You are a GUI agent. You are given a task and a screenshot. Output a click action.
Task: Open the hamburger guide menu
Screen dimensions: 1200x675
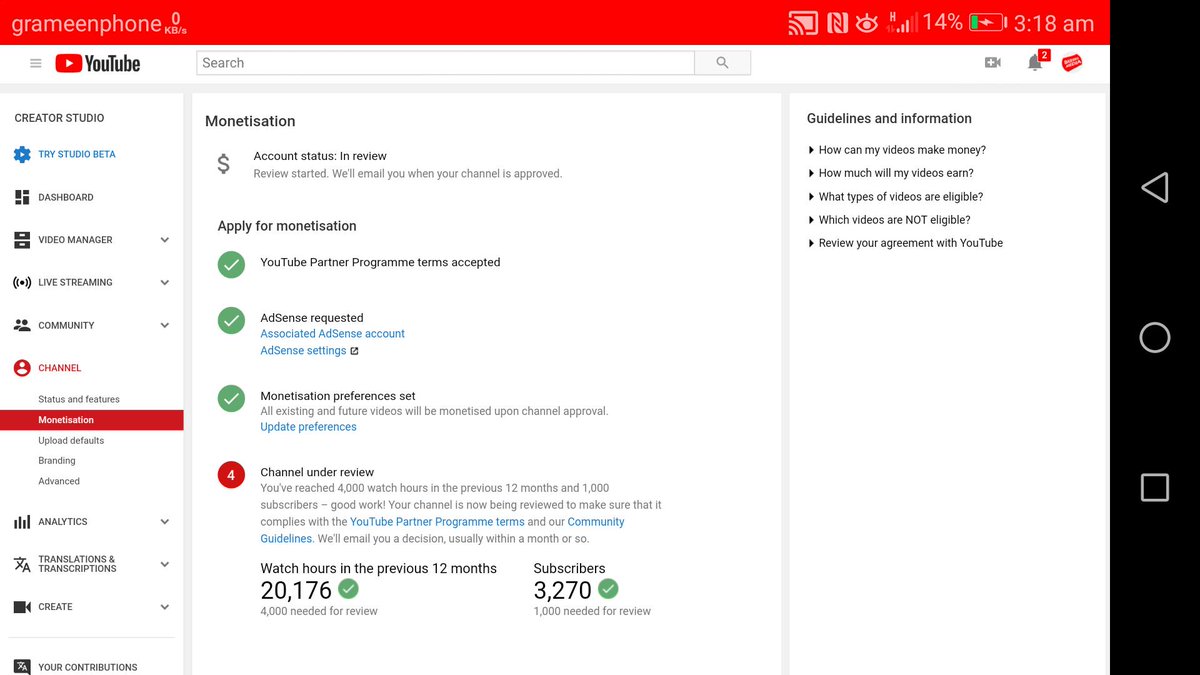tap(36, 63)
